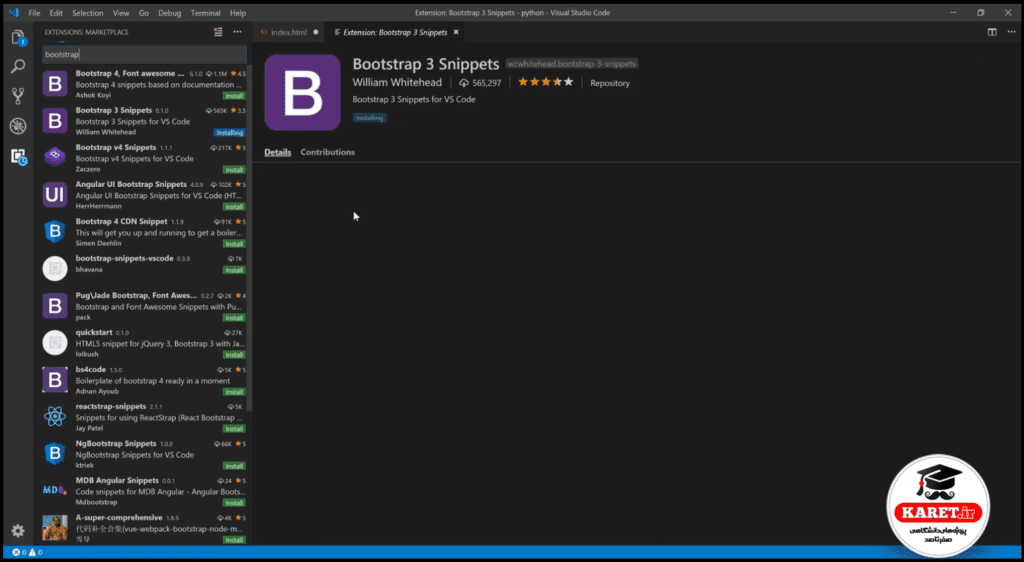This screenshot has width=1024, height=562.
Task: Open the Source Control view icon
Action: pos(18,96)
